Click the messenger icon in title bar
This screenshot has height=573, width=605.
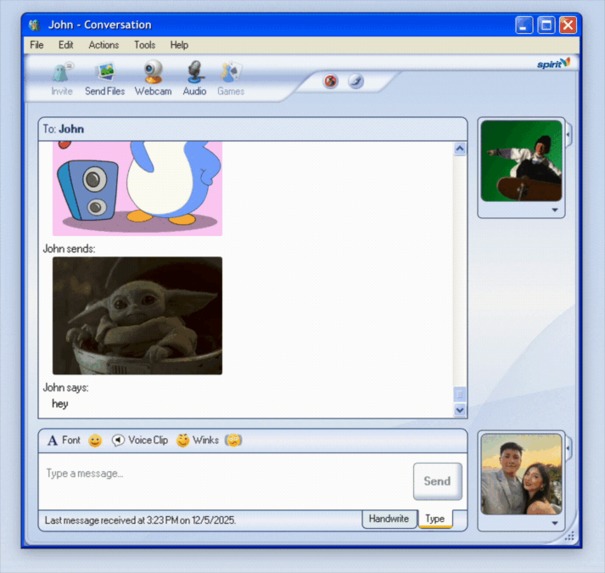click(34, 25)
